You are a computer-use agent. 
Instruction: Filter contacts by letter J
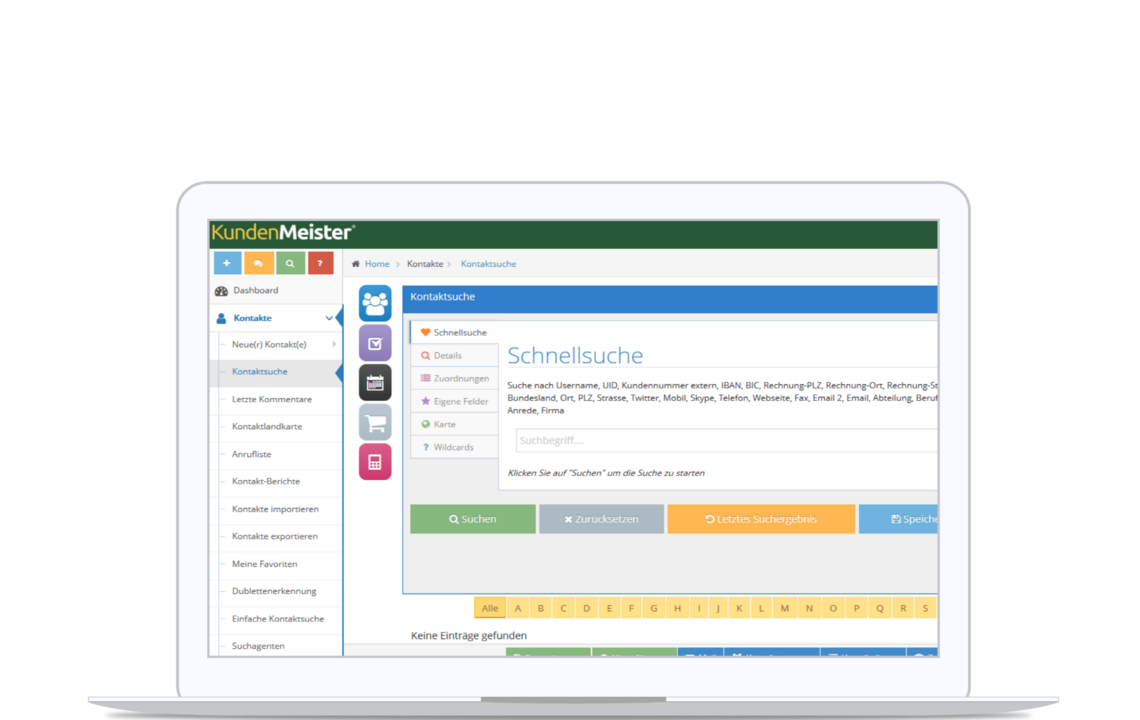718,608
